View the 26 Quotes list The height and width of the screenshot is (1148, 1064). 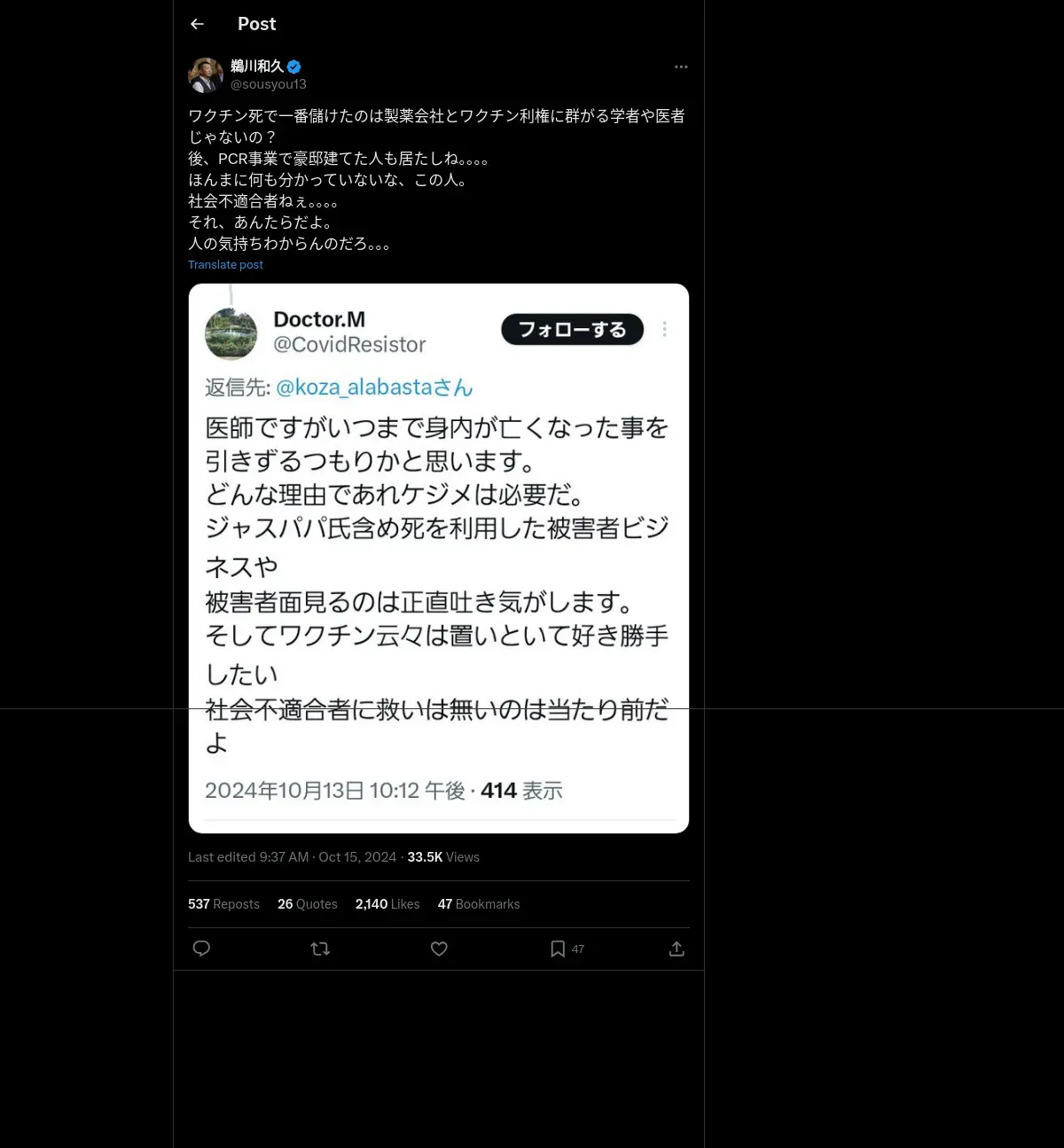coord(308,904)
